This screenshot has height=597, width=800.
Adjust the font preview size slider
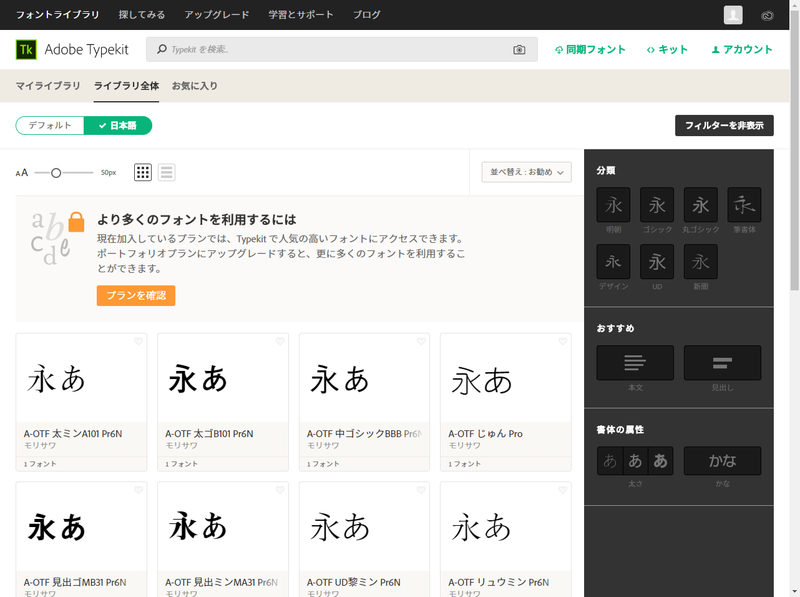tap(57, 171)
